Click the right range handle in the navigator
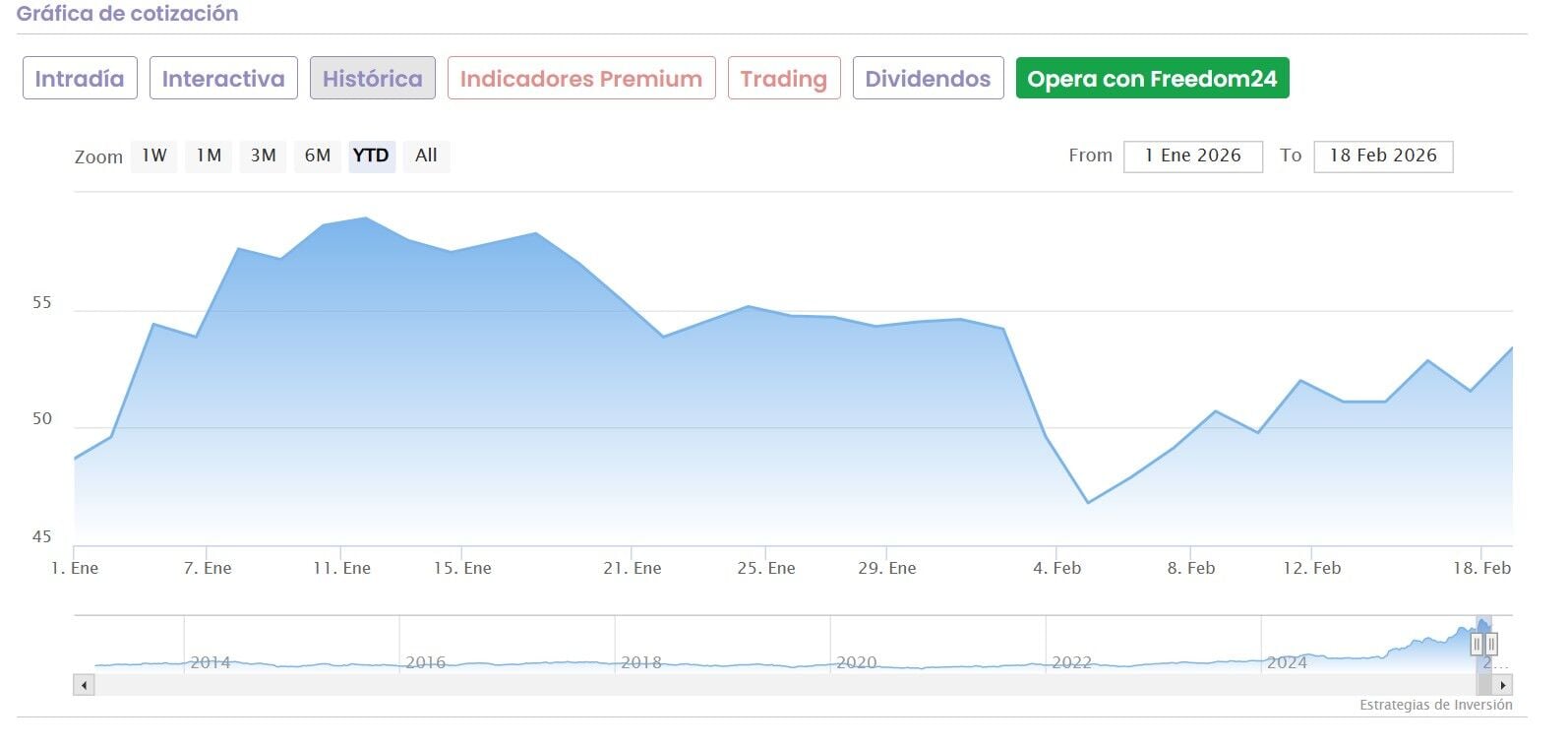This screenshot has width=1568, height=746. tap(1491, 645)
